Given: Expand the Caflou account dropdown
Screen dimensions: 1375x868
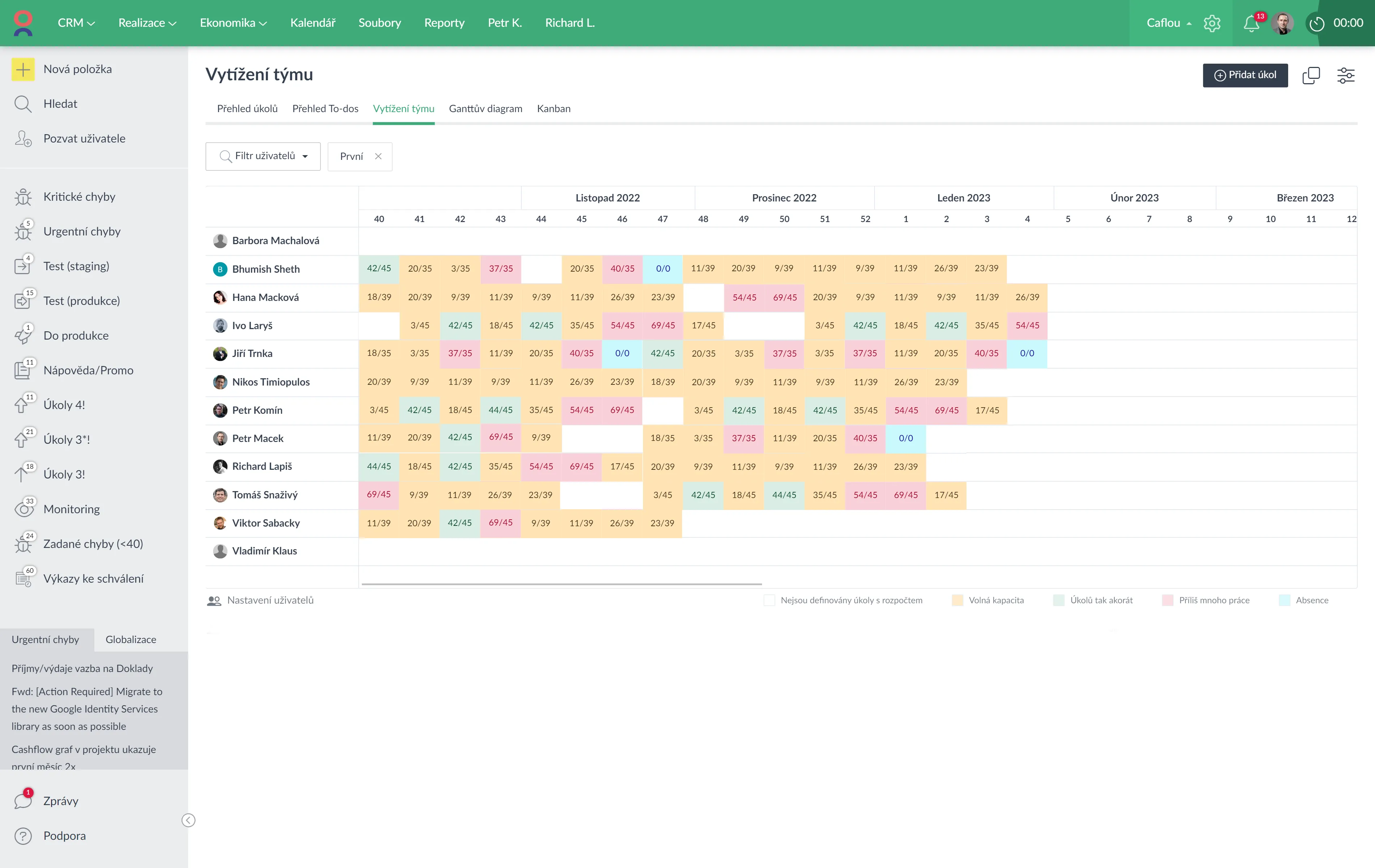Looking at the screenshot, I should [1168, 23].
